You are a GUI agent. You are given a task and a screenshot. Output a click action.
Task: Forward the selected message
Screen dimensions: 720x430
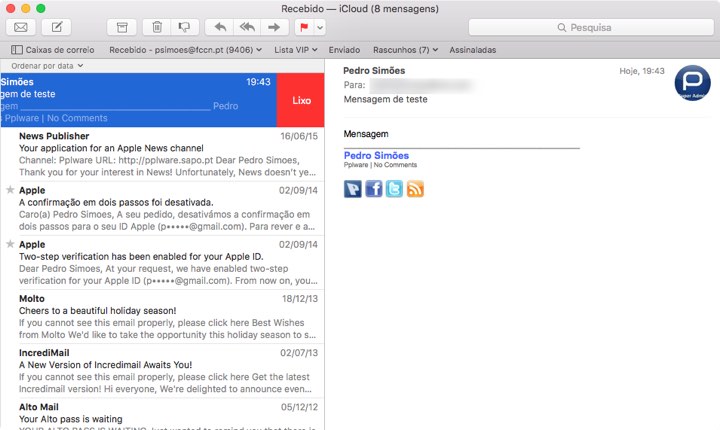pos(275,28)
